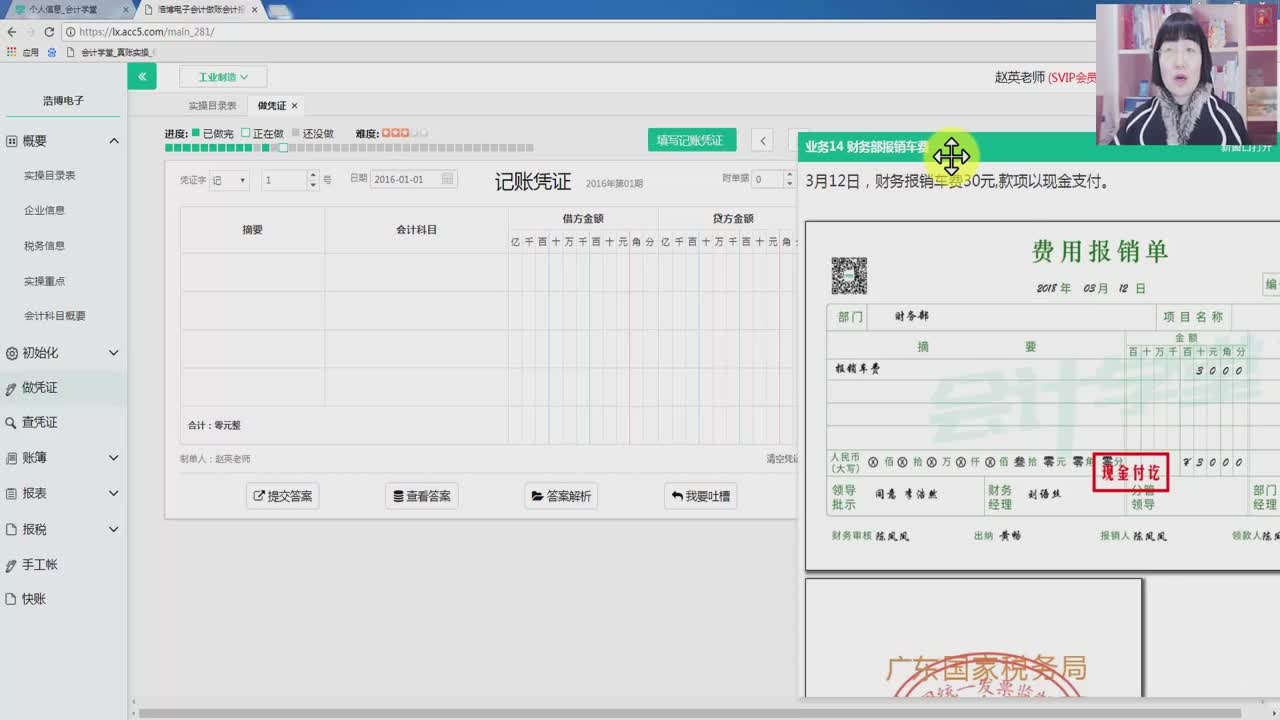This screenshot has height=720, width=1280.
Task: Select the 做凭证 page tab
Action: pos(271,105)
